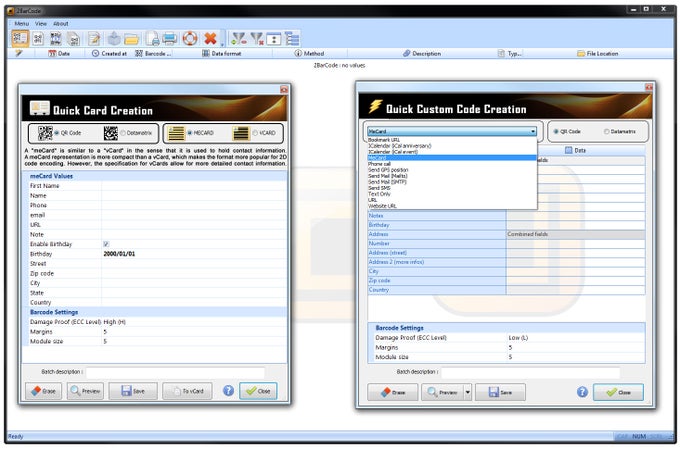Select Datamatrix radio in Quick Custom Code Creation
680x449 pixels.
607,131
